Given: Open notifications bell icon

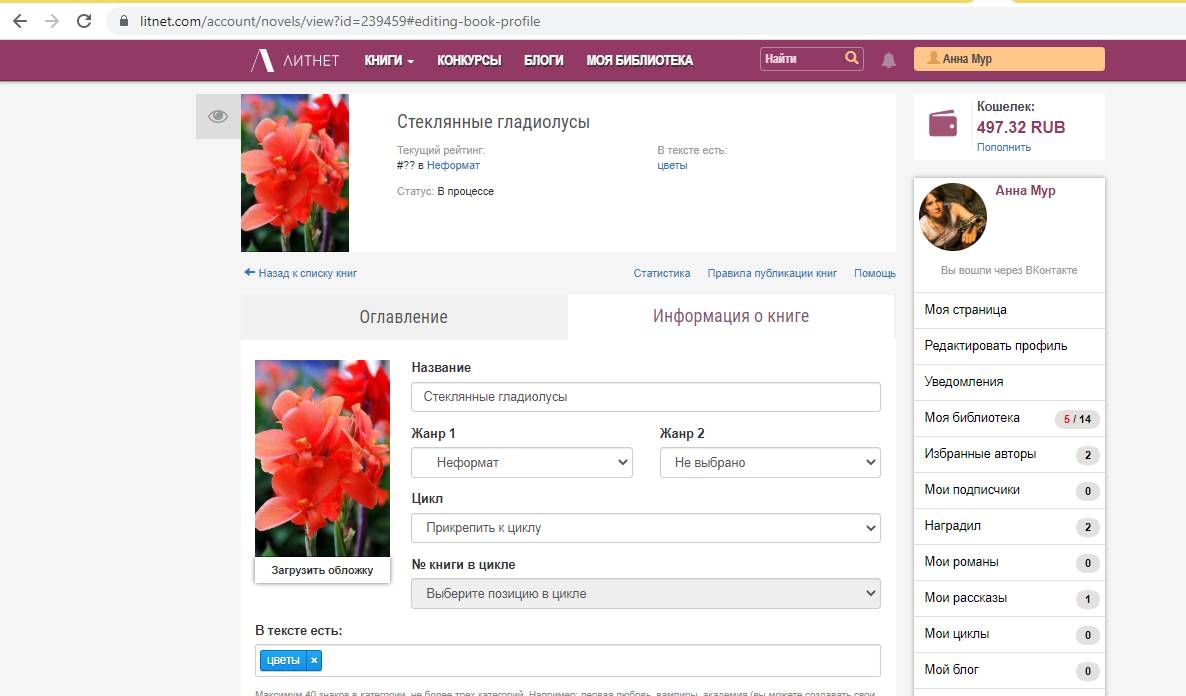Looking at the screenshot, I should [888, 60].
